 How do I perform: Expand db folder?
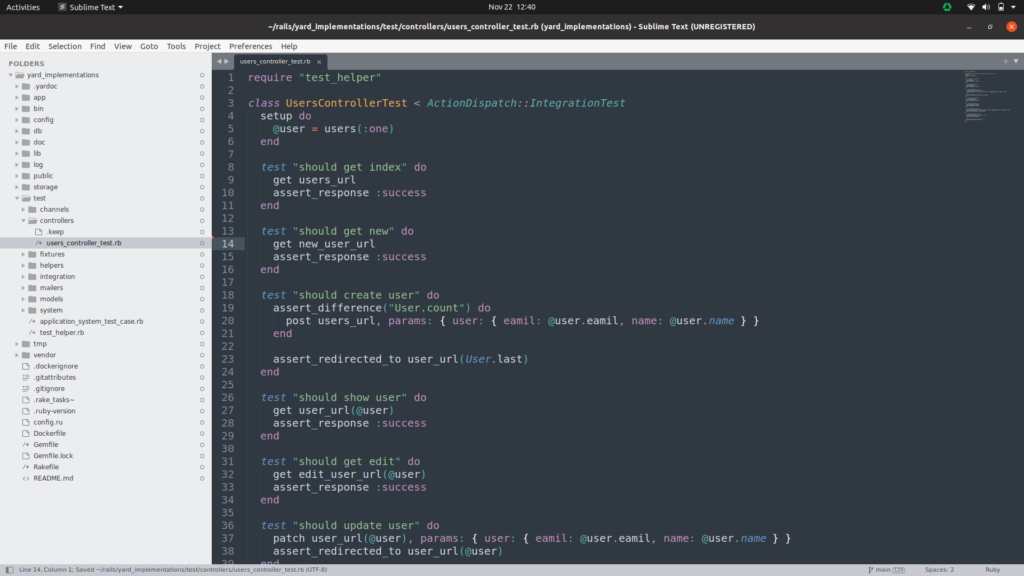point(17,131)
